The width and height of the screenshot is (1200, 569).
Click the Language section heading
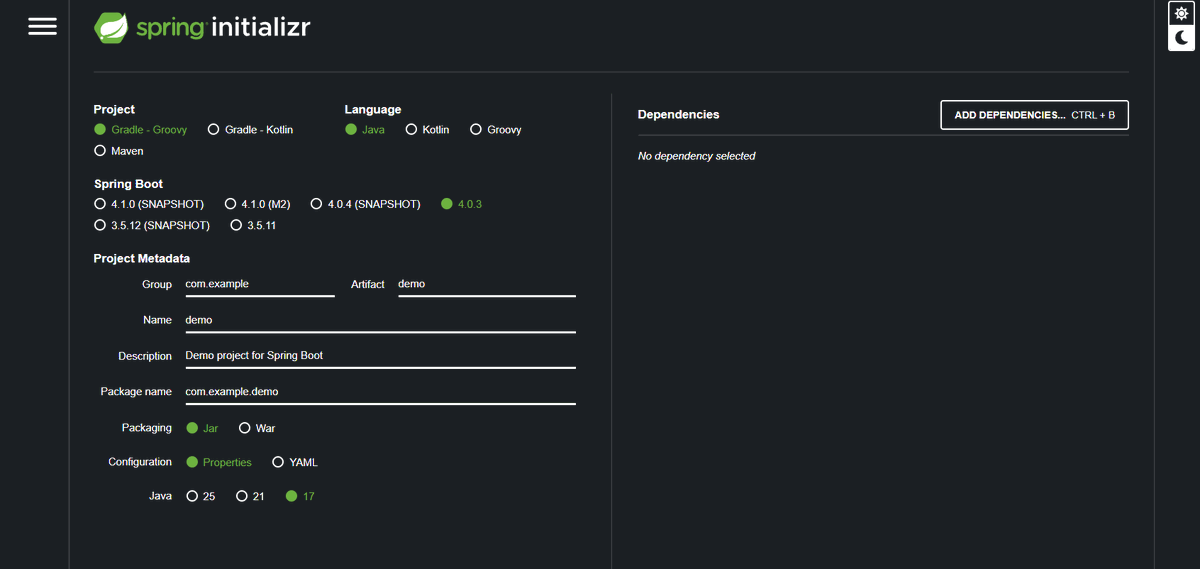click(373, 109)
